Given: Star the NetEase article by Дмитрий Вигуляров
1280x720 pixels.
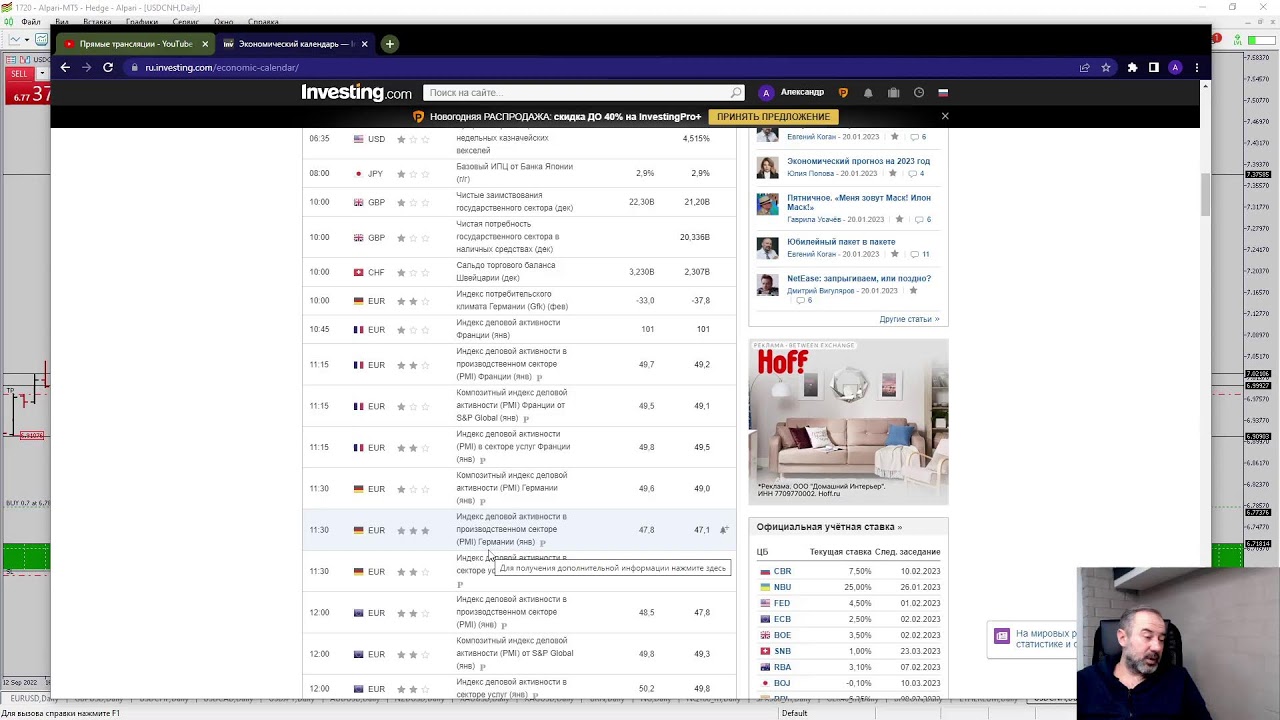Looking at the screenshot, I should coord(913,291).
